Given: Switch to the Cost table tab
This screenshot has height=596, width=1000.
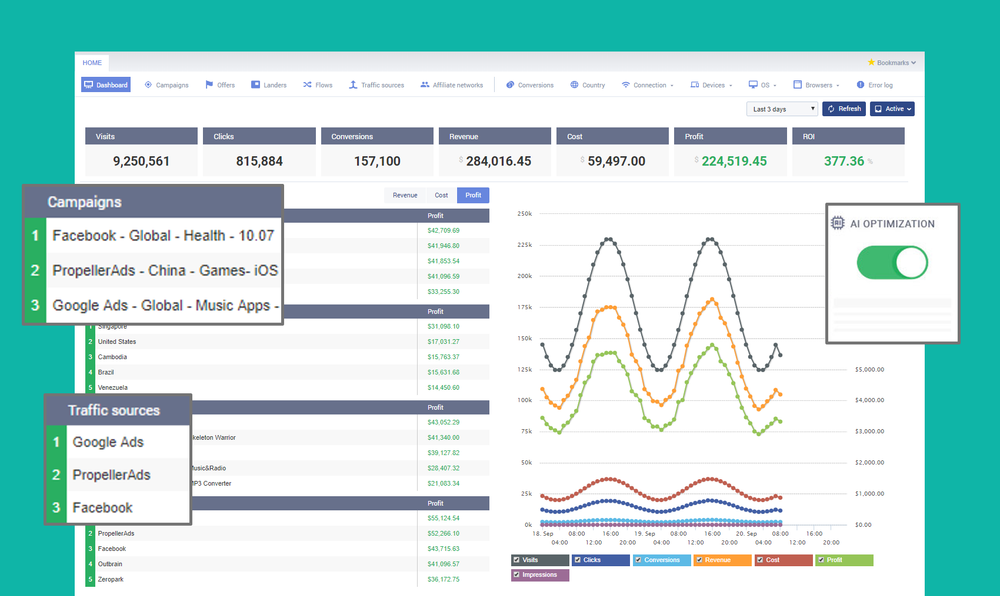Looking at the screenshot, I should 441,195.
